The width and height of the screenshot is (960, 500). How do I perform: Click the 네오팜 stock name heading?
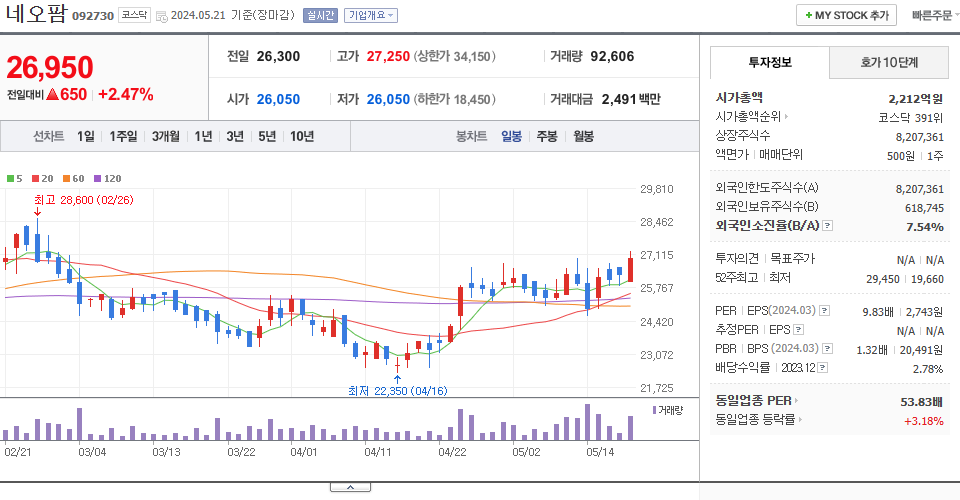click(x=36, y=14)
